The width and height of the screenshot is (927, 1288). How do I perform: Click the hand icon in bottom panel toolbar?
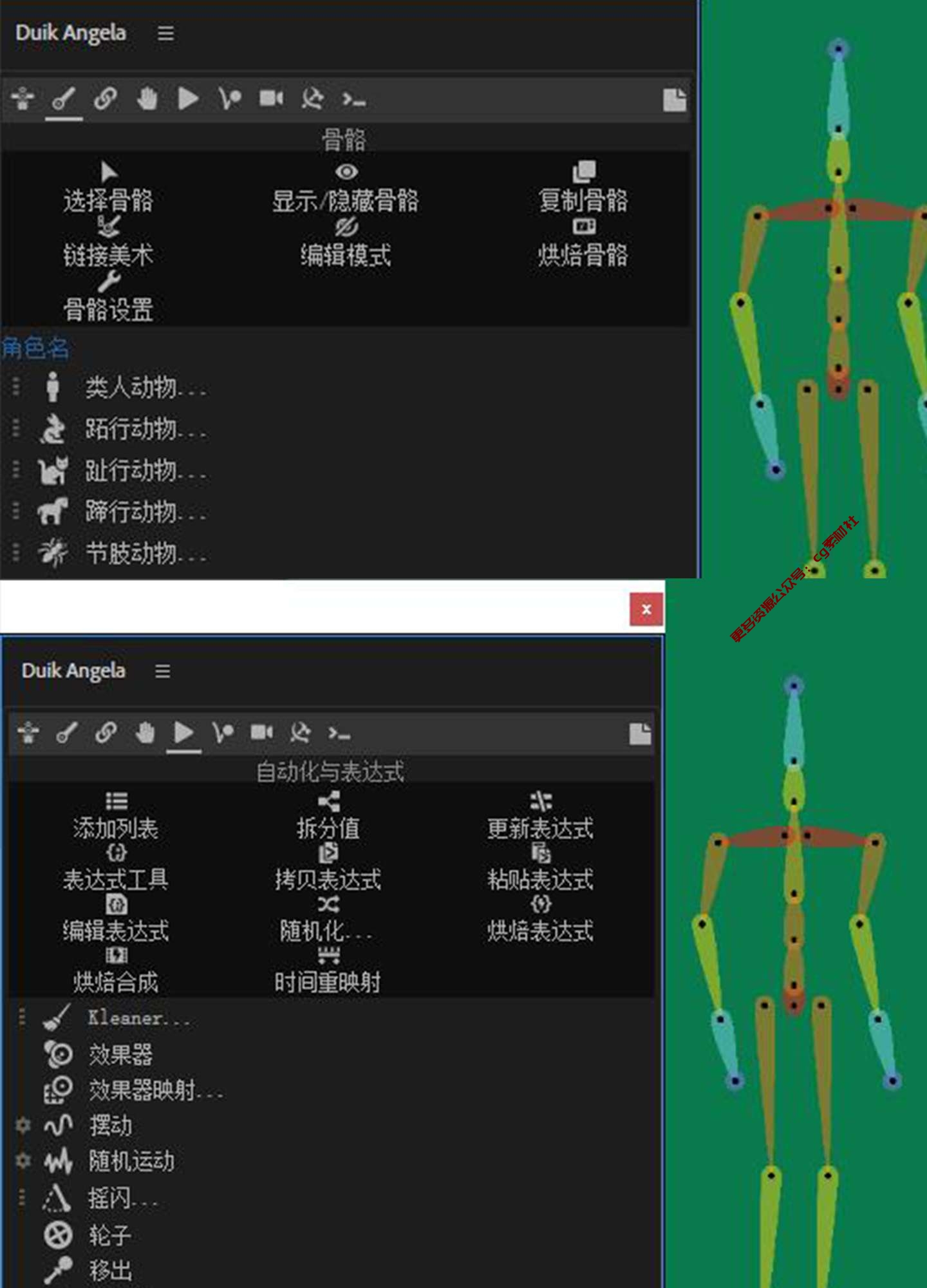point(145,733)
